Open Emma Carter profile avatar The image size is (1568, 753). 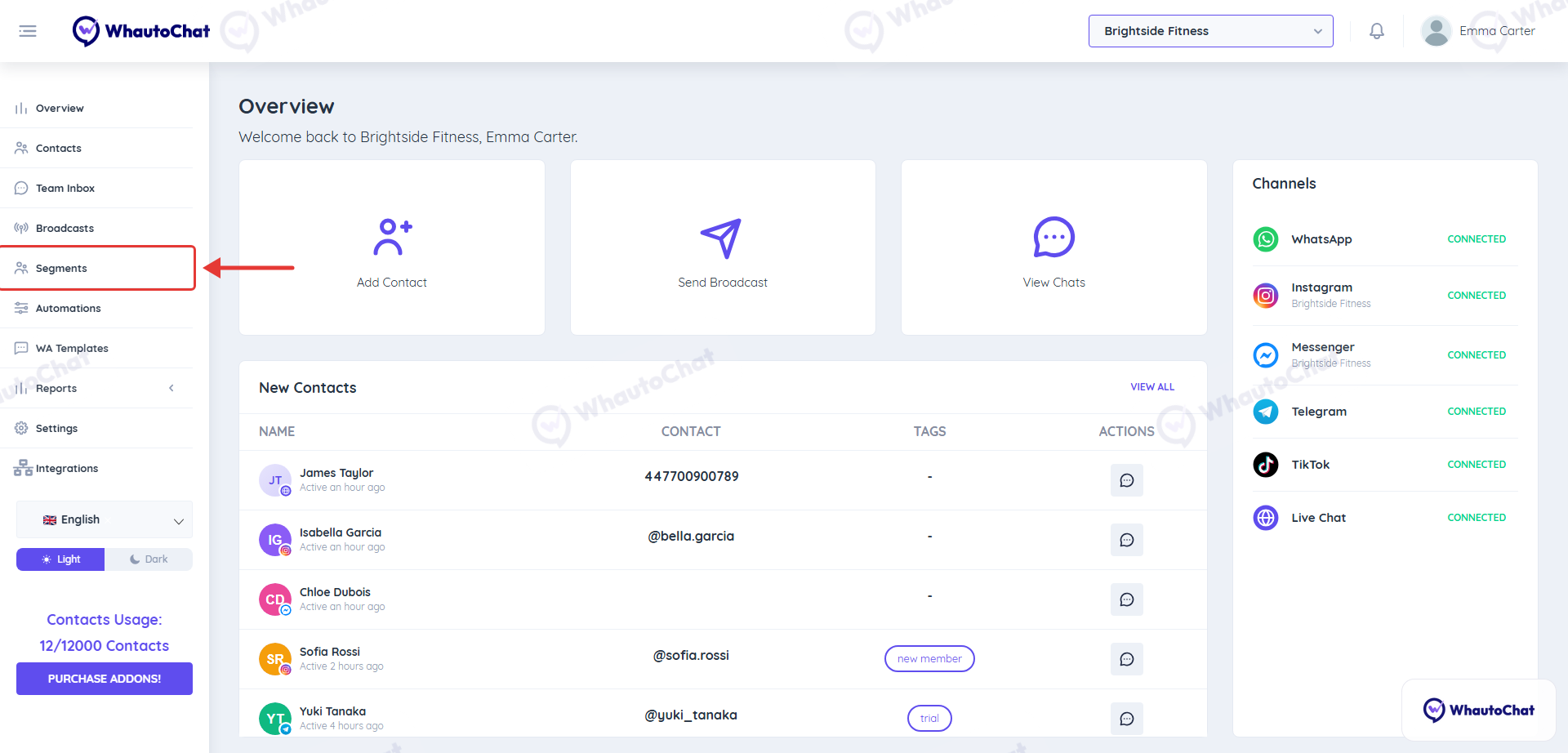coord(1436,31)
